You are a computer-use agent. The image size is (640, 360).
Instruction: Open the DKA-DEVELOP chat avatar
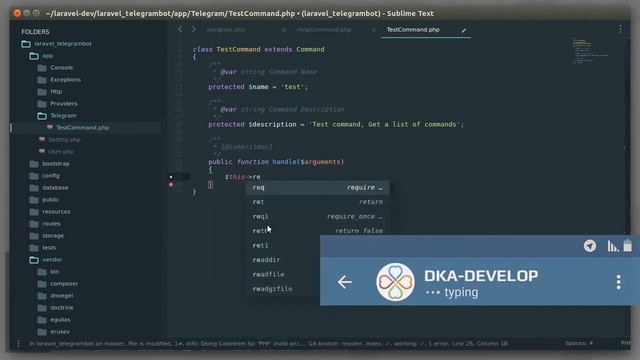pos(395,282)
